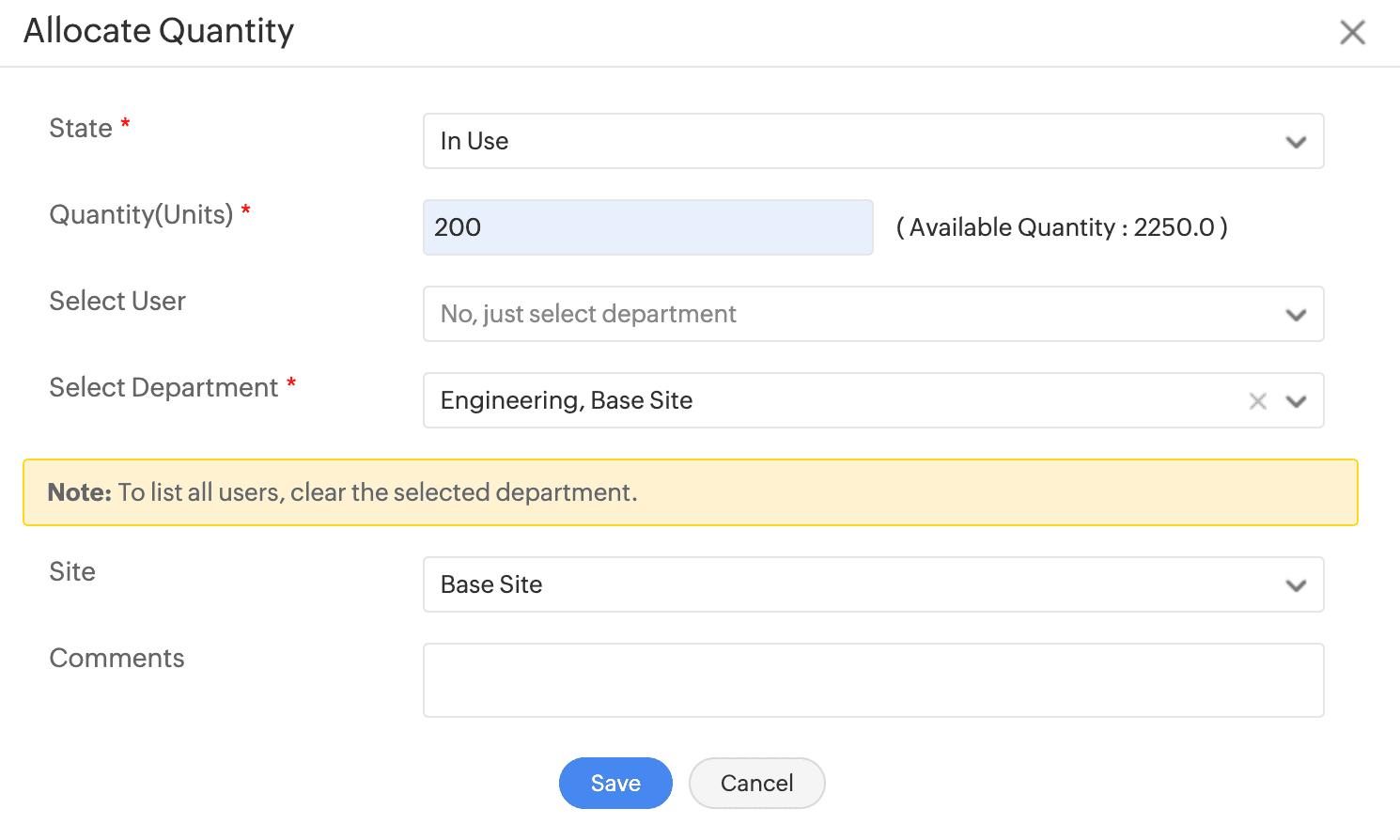Open the Site dropdown showing Base Site
This screenshot has width=1400, height=840.
pos(846,584)
